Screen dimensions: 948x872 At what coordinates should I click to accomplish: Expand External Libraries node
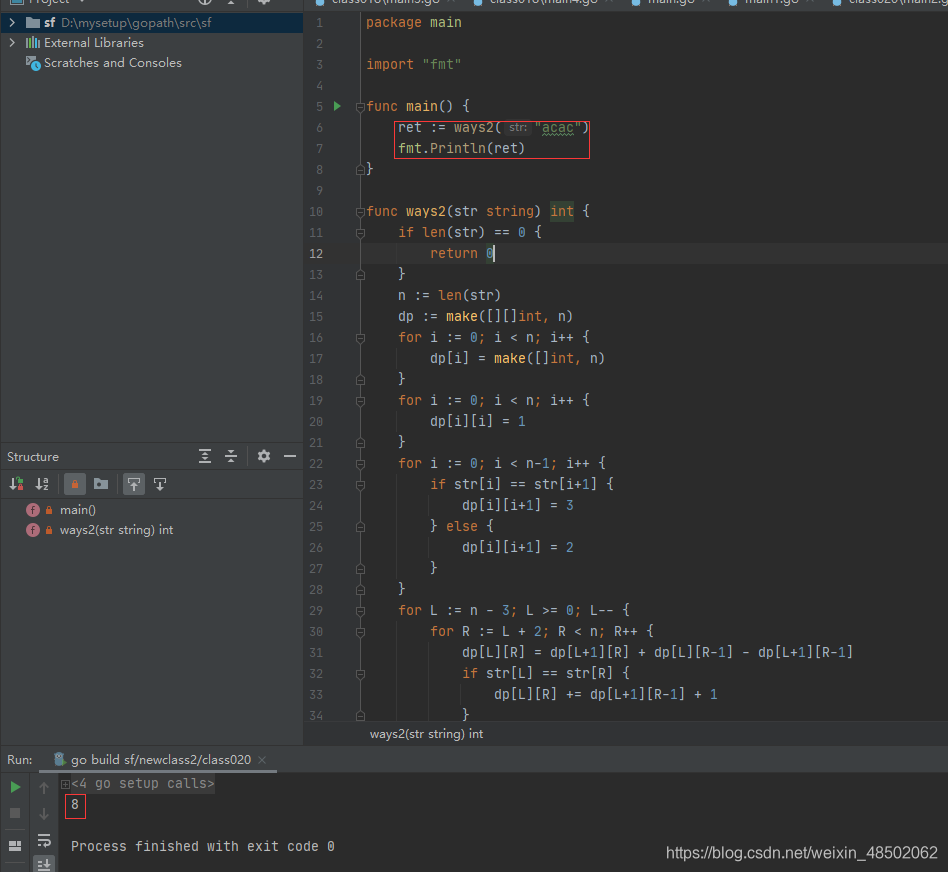pos(11,43)
